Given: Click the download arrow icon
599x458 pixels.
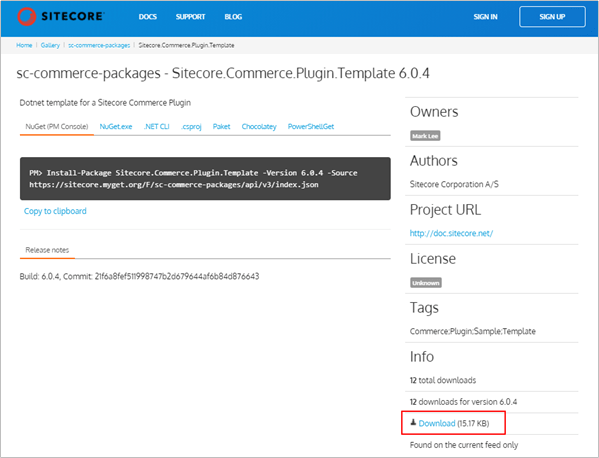Looking at the screenshot, I should tap(413, 422).
